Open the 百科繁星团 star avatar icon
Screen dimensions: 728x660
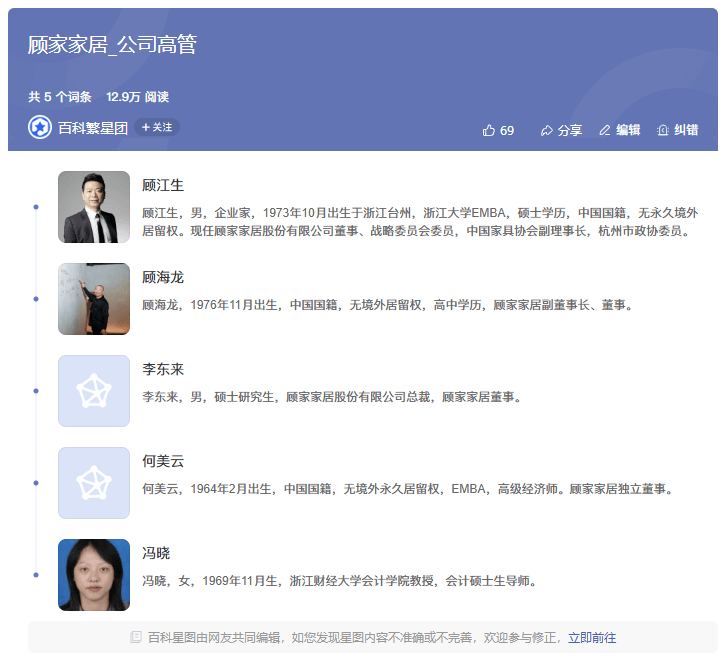(x=40, y=127)
